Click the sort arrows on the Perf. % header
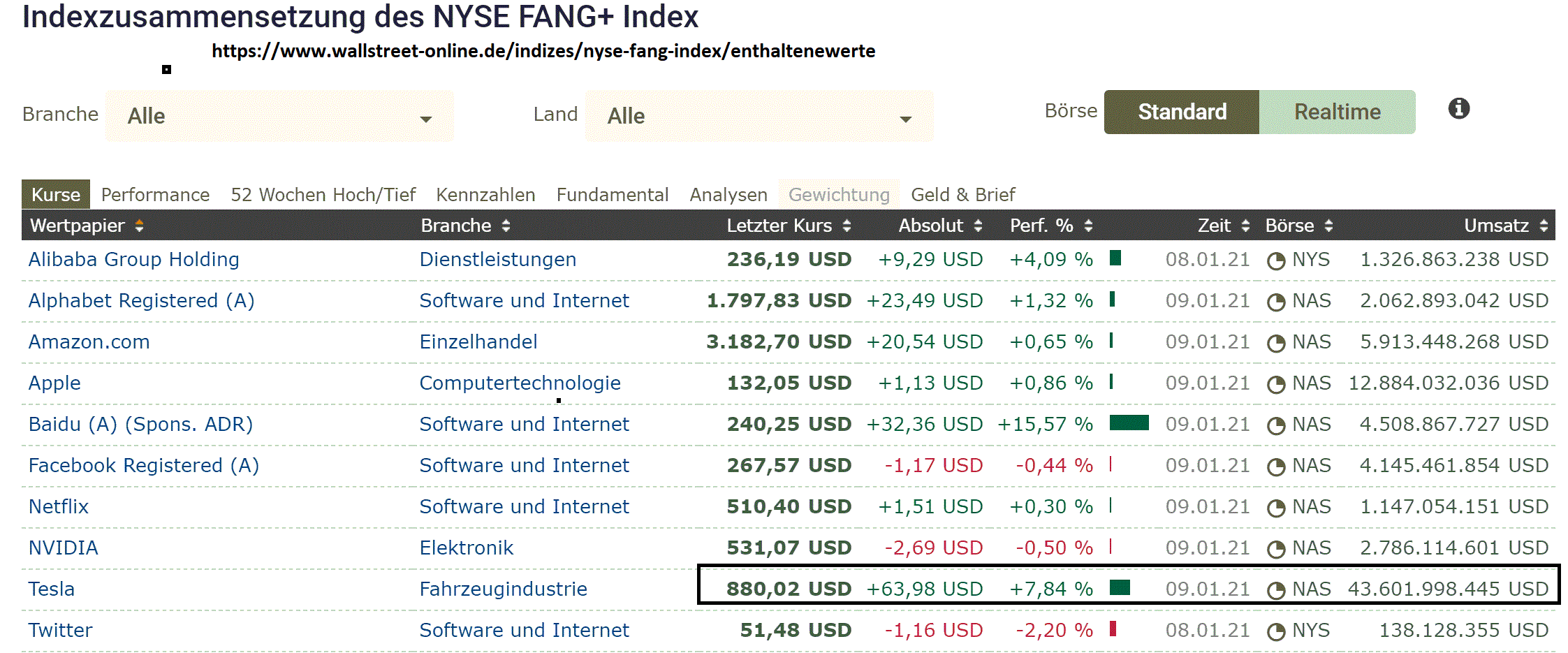Image resolution: width=1568 pixels, height=653 pixels. (x=1085, y=226)
